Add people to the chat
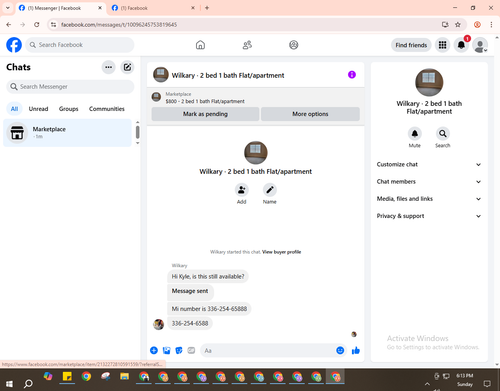Viewport: 500px width, 391px height. (x=242, y=190)
